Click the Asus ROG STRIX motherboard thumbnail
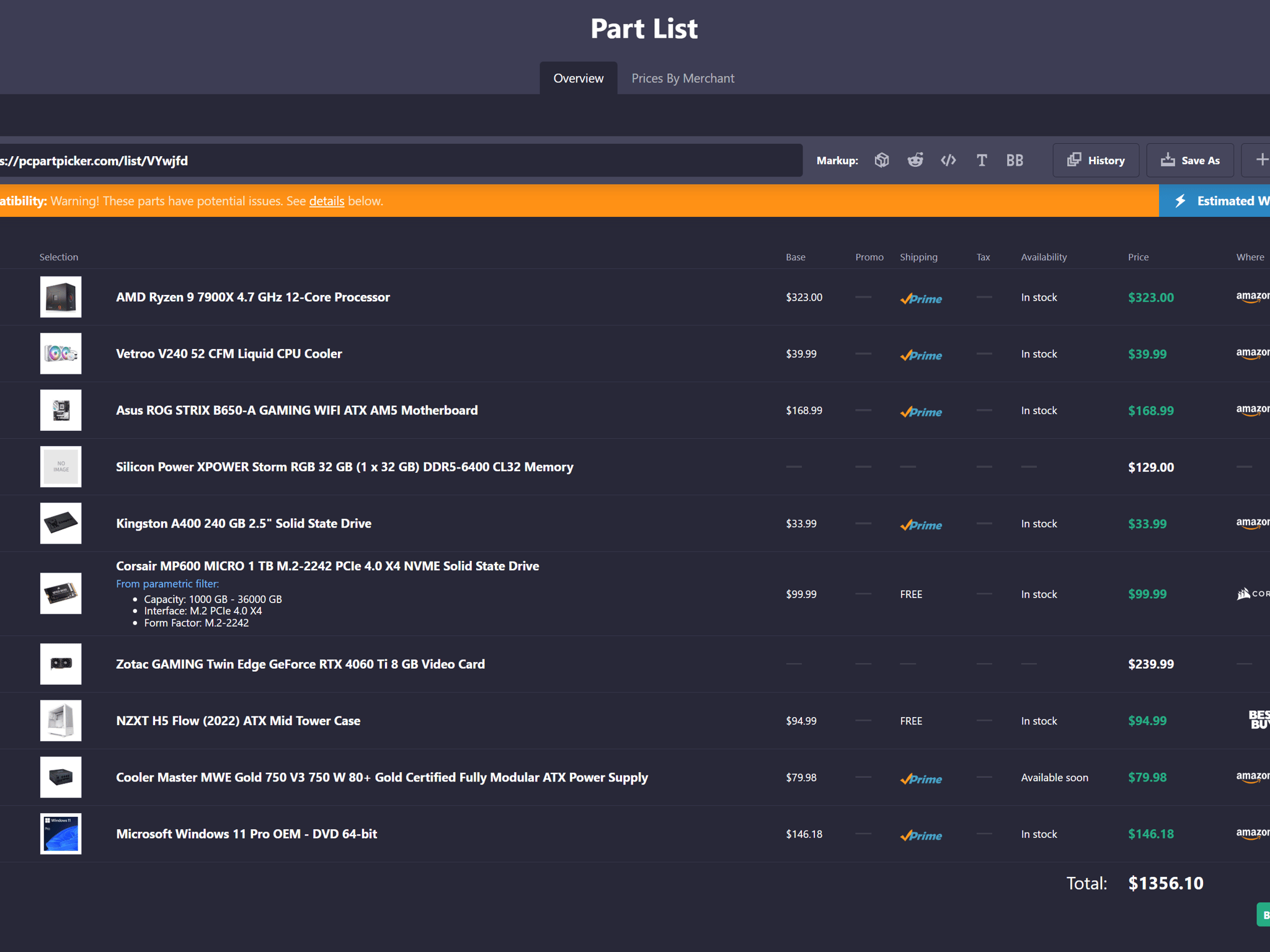 [x=61, y=410]
